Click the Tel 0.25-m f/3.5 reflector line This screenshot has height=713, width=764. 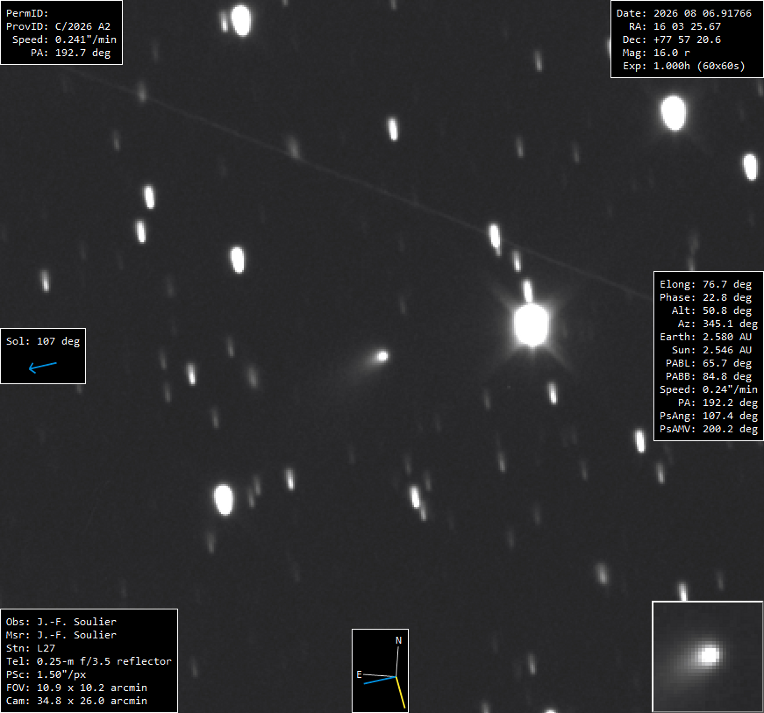[x=89, y=661]
